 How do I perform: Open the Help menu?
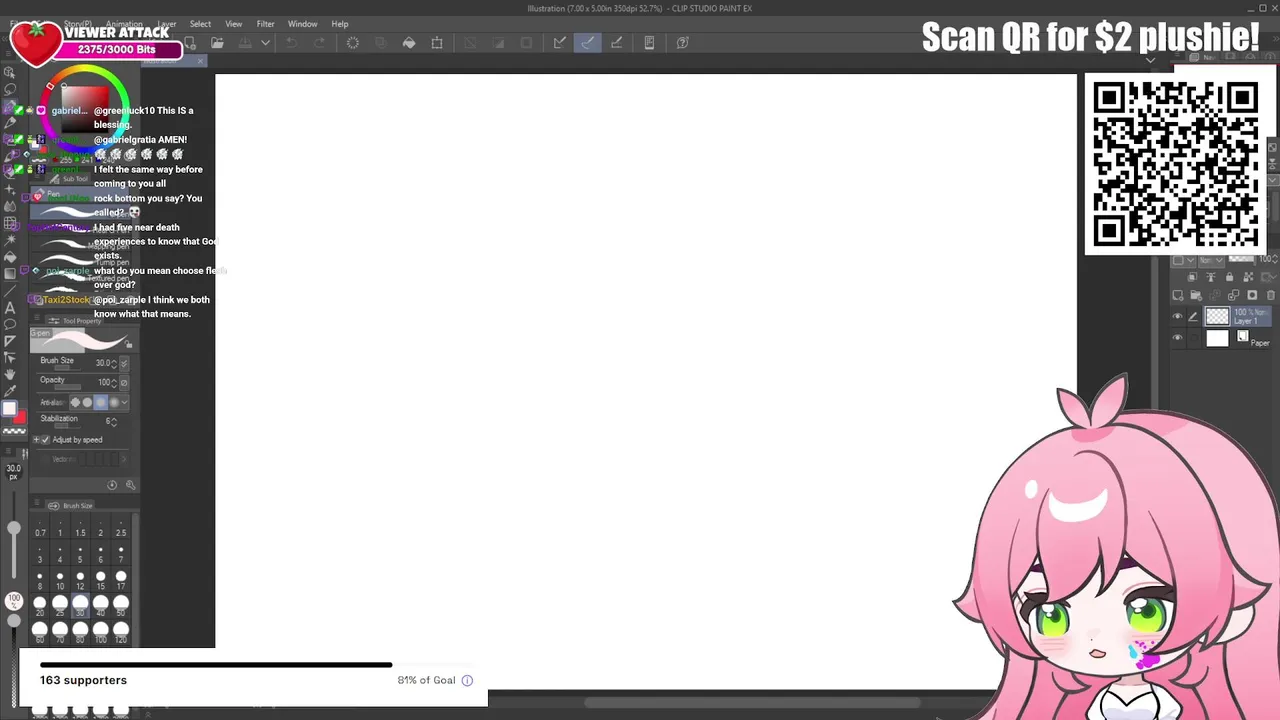point(340,24)
